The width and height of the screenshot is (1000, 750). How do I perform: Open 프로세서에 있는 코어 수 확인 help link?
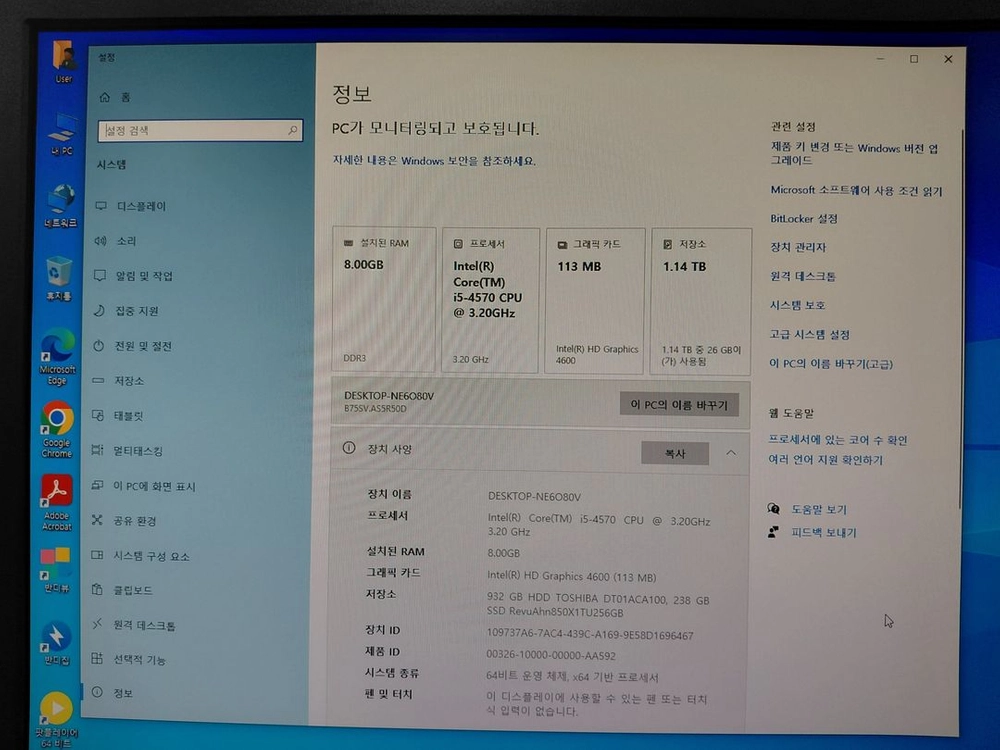[837, 439]
